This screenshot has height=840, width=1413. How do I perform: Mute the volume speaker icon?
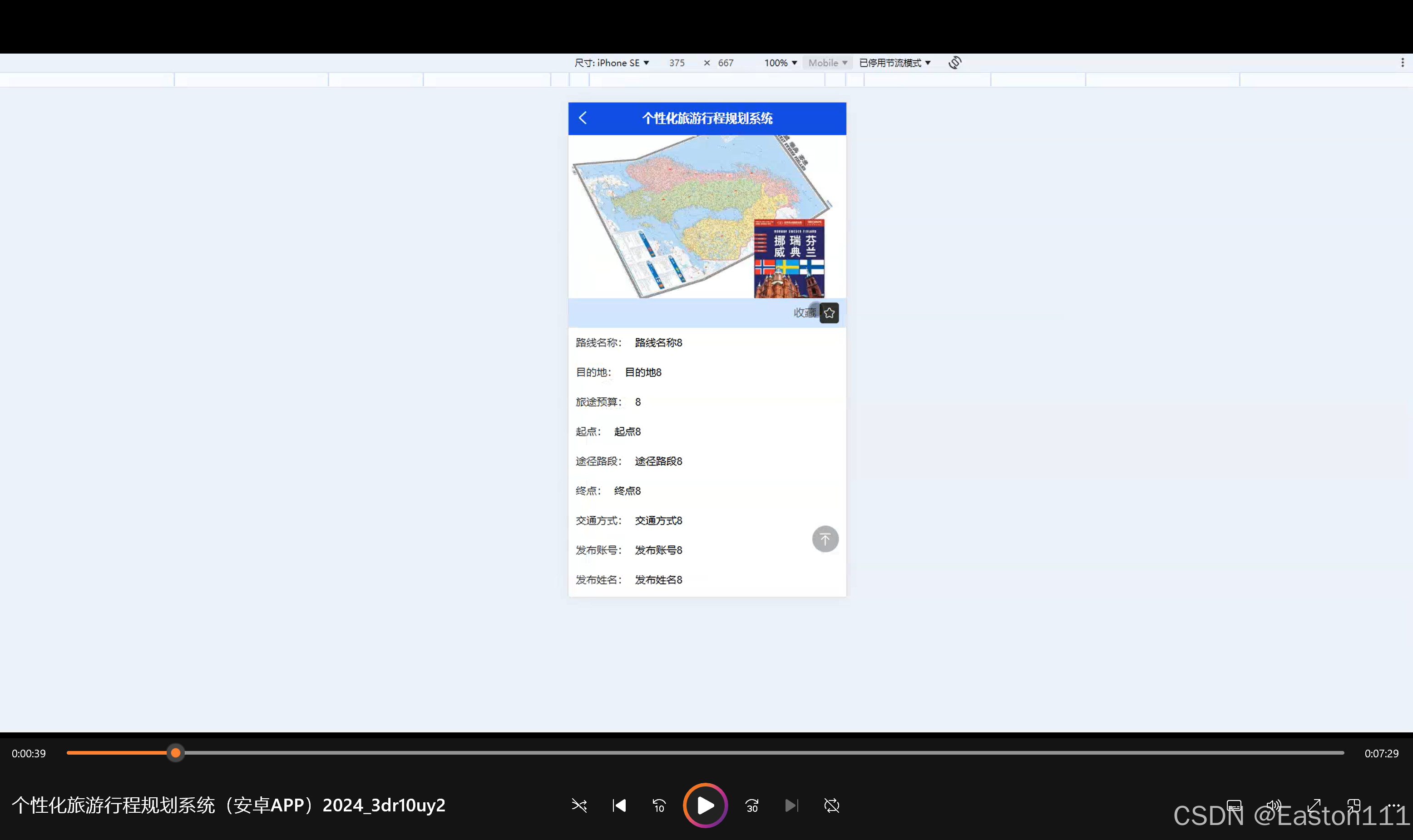coord(1273,805)
